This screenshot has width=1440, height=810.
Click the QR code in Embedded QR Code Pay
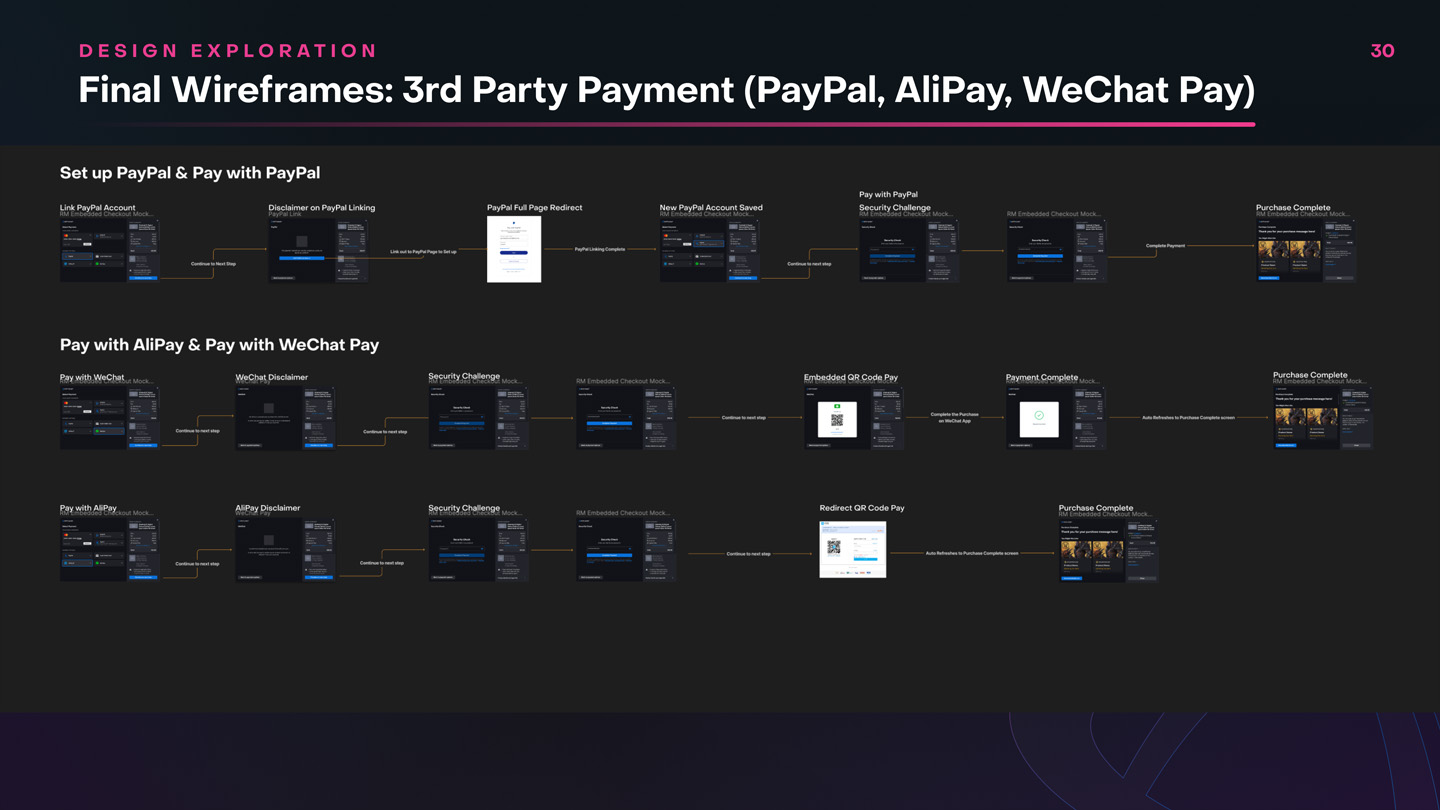point(837,421)
